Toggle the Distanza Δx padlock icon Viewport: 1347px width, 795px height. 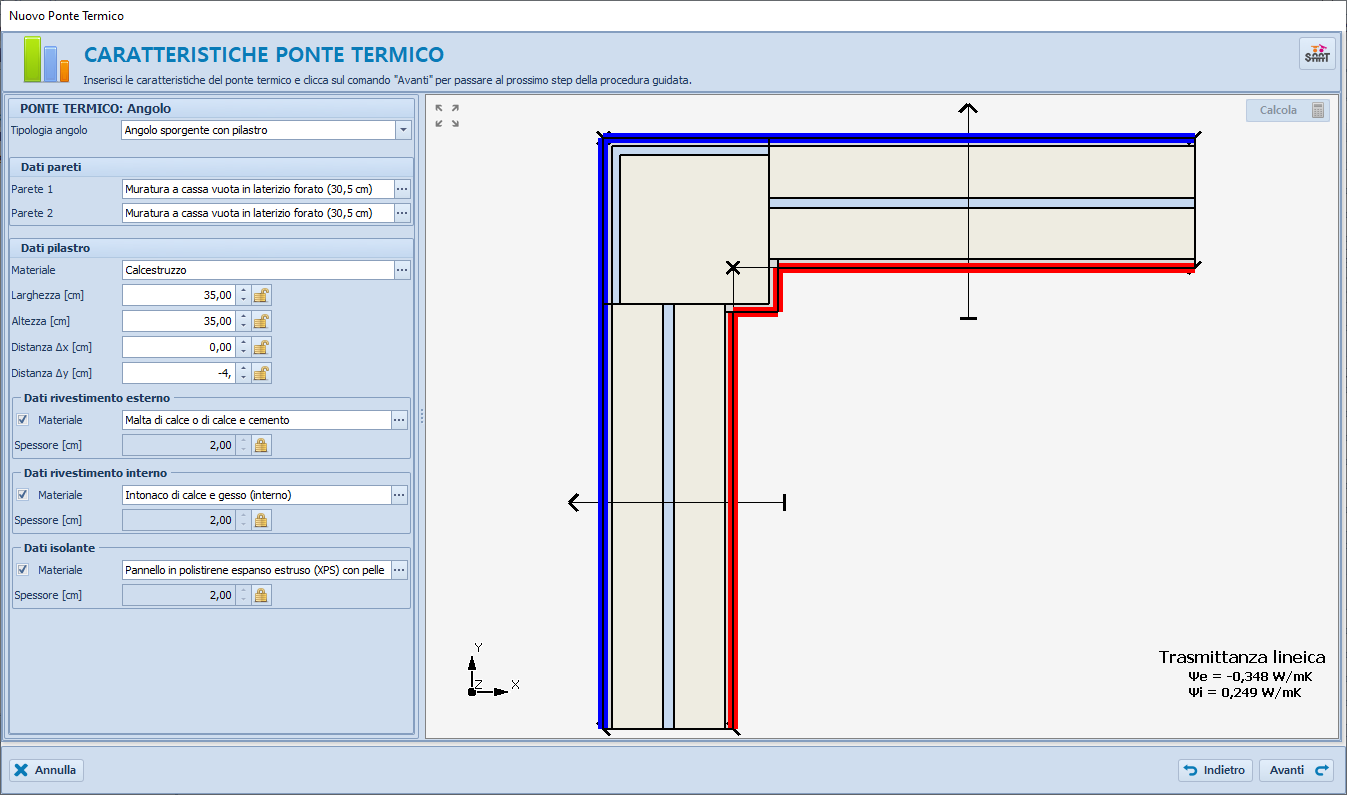coord(261,347)
